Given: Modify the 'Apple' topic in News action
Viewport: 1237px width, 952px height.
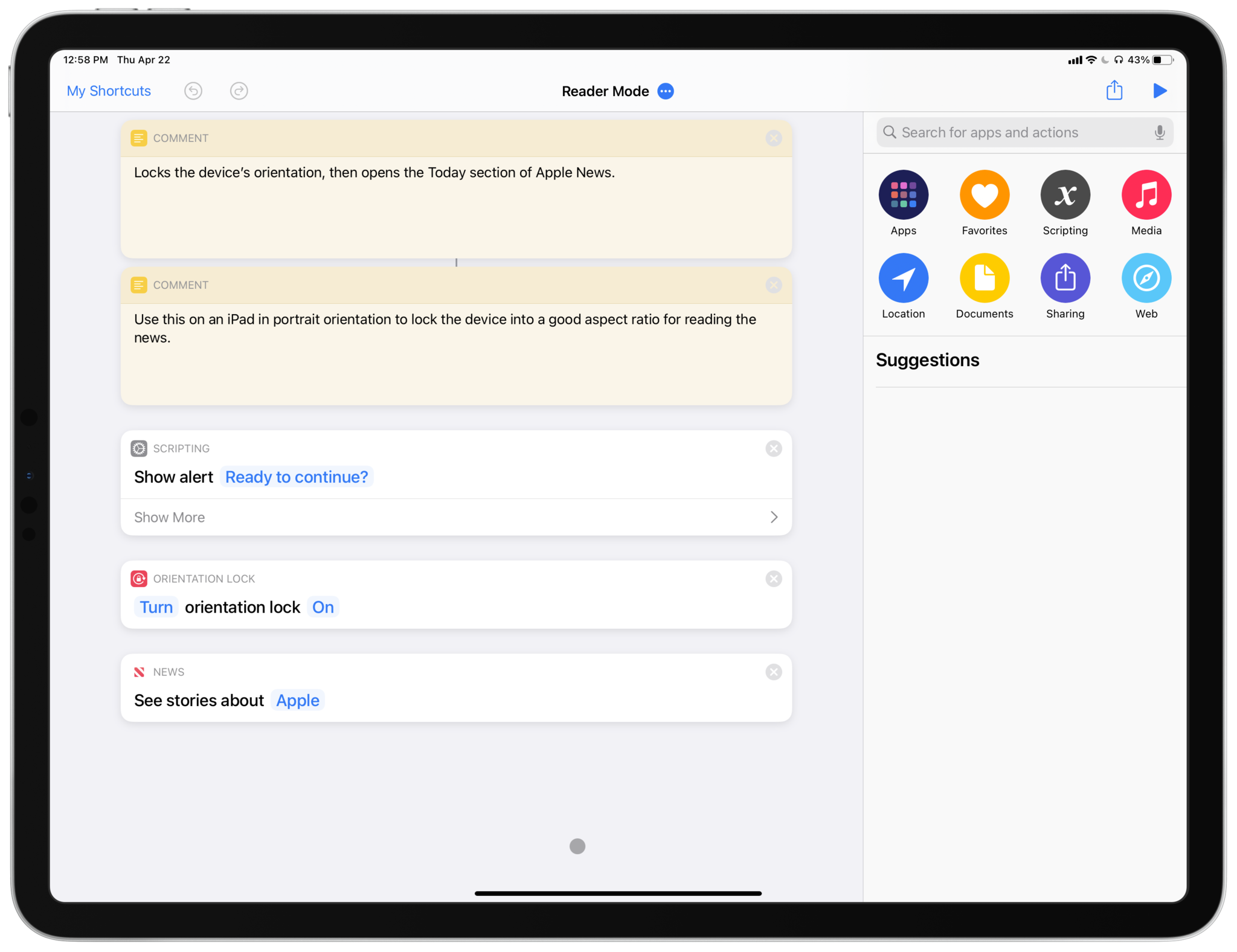Looking at the screenshot, I should (298, 700).
